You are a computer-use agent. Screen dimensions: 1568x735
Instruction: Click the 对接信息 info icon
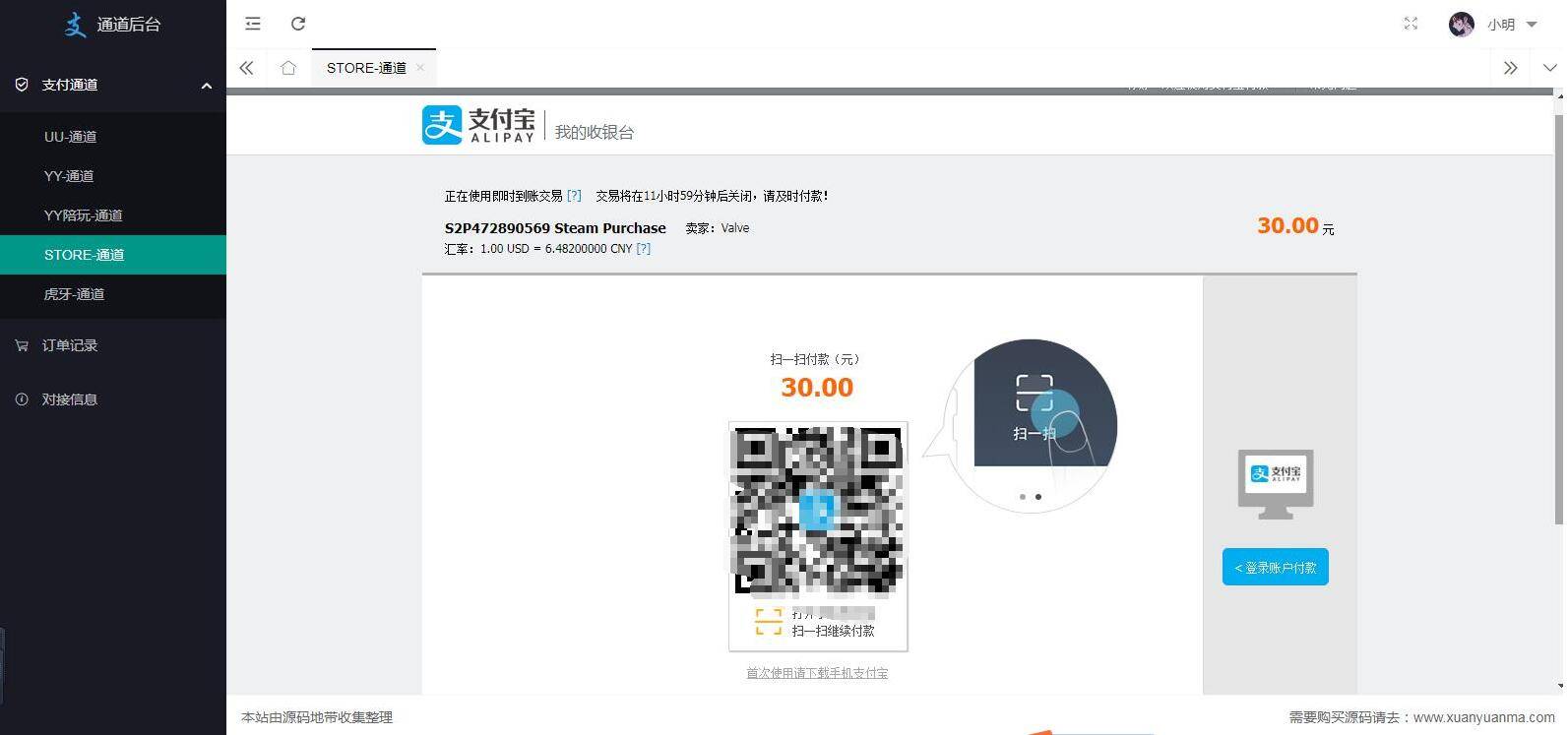click(x=22, y=399)
